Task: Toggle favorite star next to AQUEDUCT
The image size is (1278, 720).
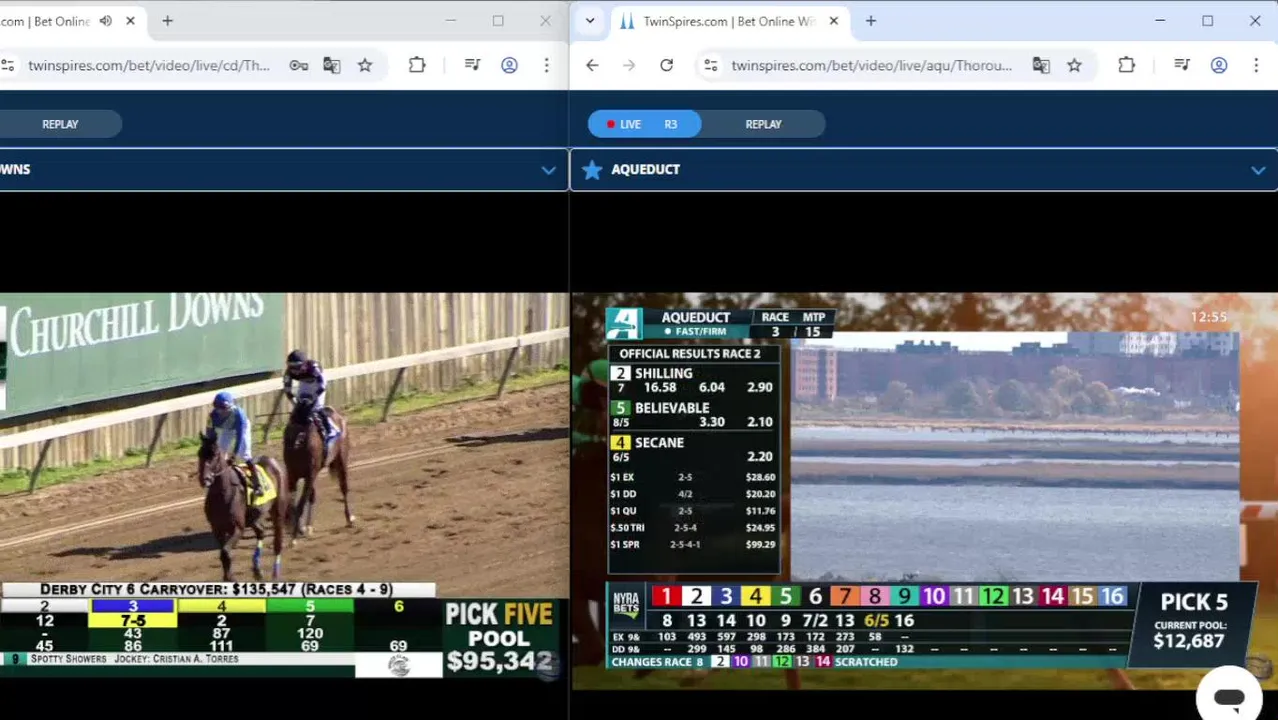Action: 592,170
